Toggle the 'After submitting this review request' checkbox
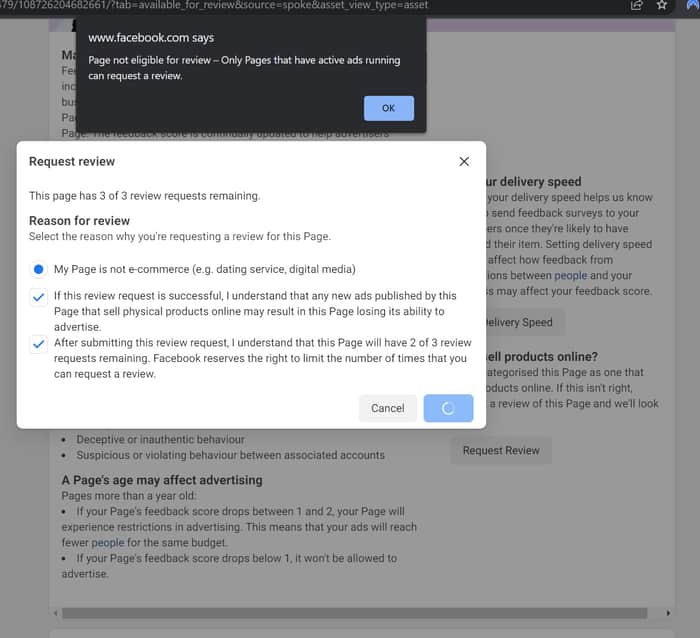 [x=38, y=344]
